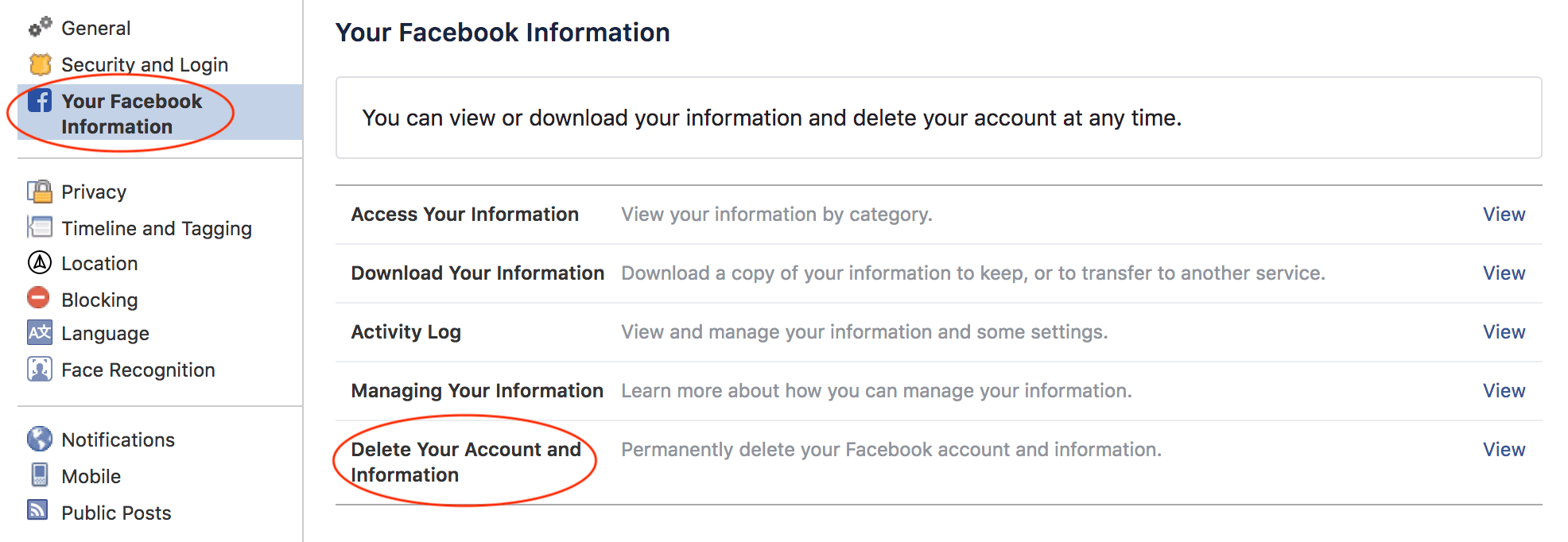Open the Activity Log View link
The image size is (1568, 542).
coord(1504,331)
